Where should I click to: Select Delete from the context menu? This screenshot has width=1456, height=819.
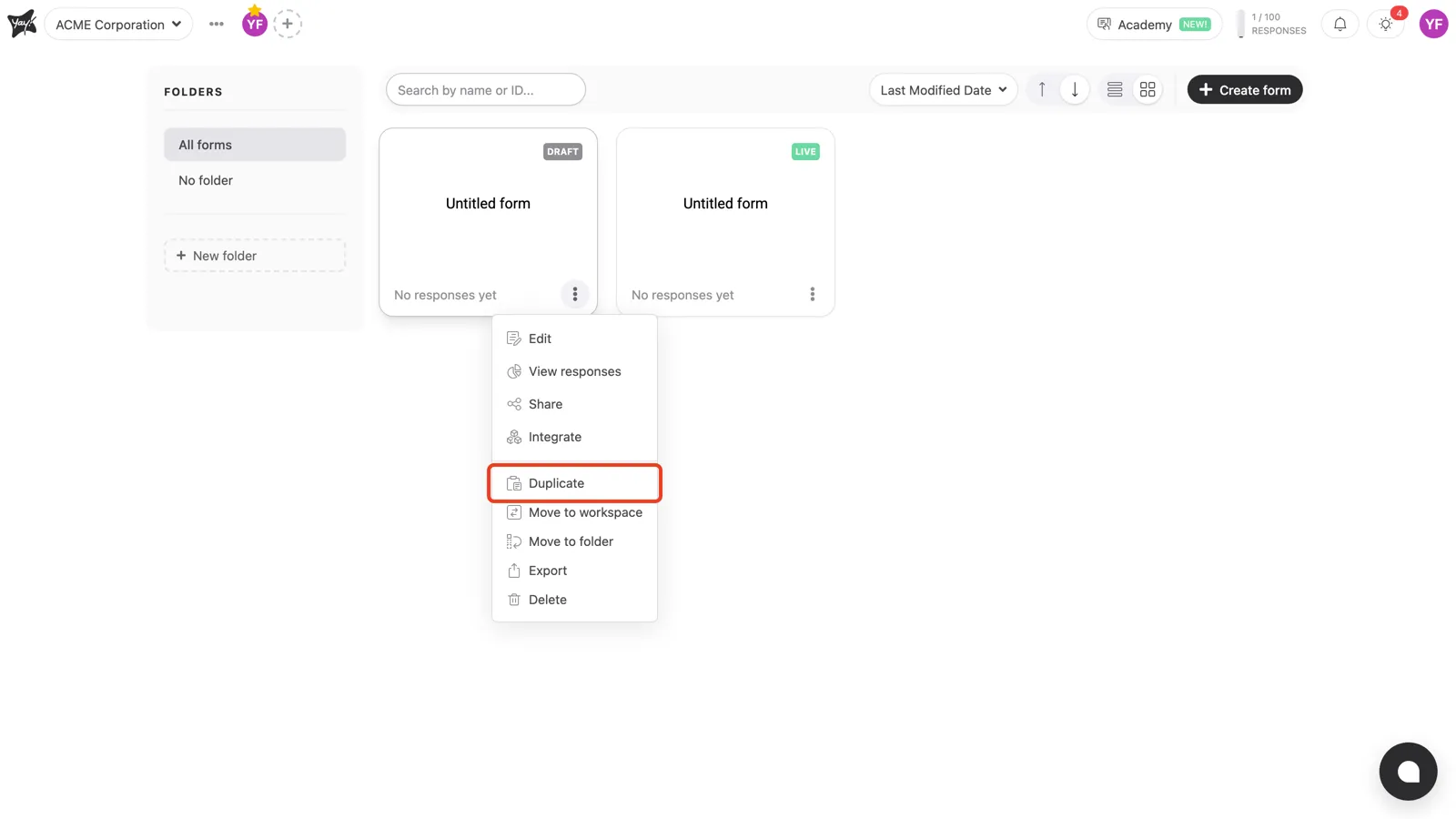tap(574, 600)
